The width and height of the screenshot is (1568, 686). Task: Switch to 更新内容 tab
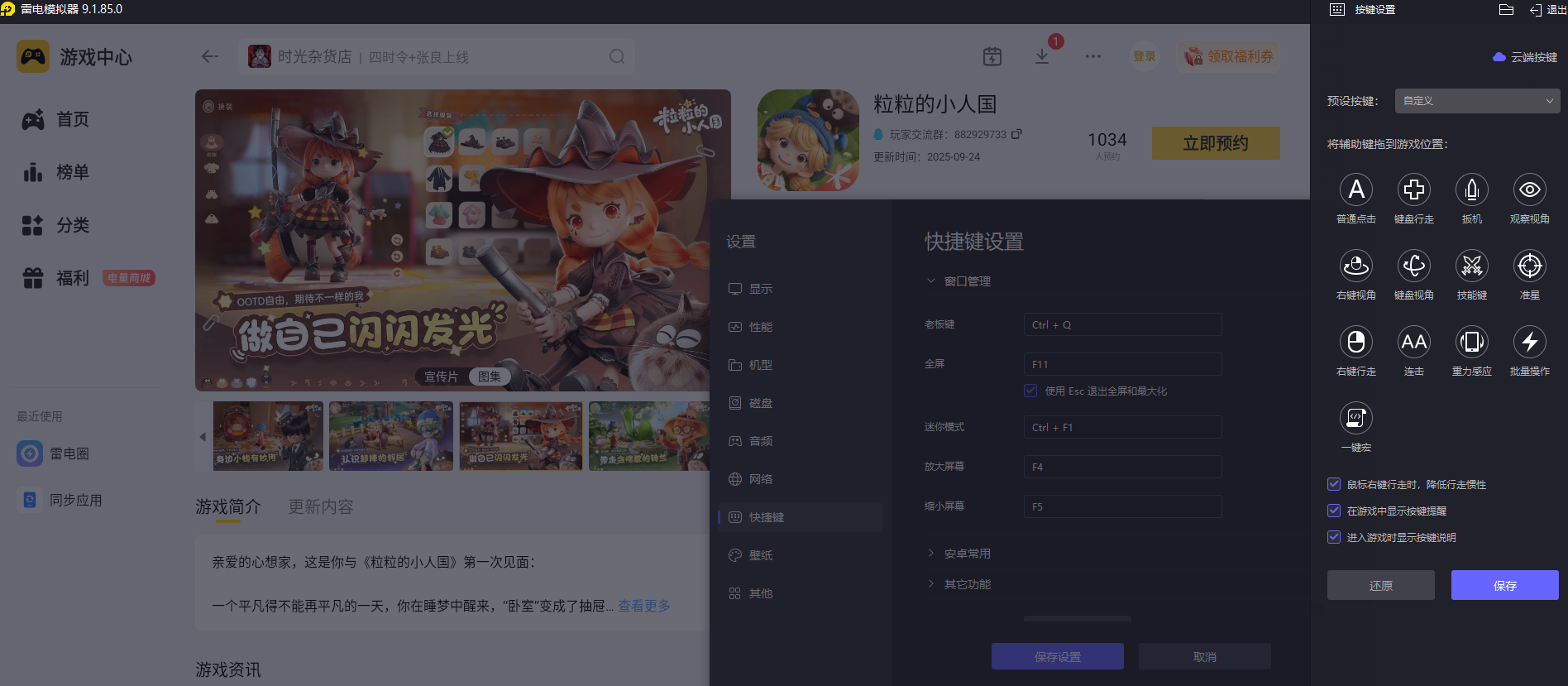pyautogui.click(x=321, y=506)
